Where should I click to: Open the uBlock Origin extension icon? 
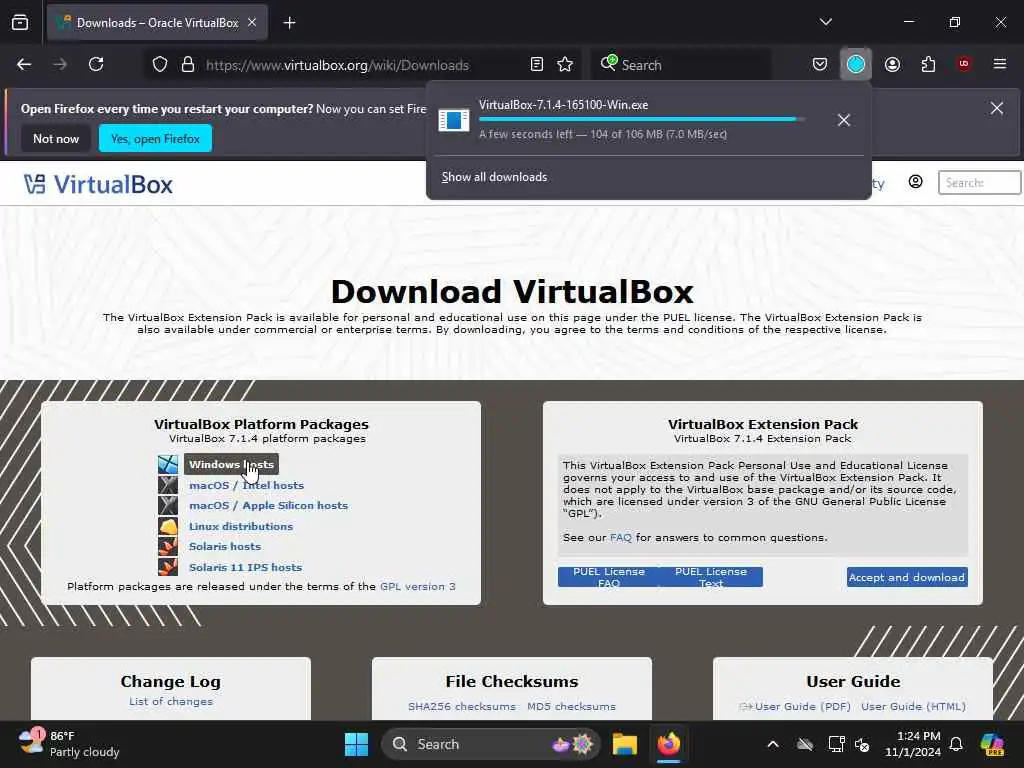[964, 64]
